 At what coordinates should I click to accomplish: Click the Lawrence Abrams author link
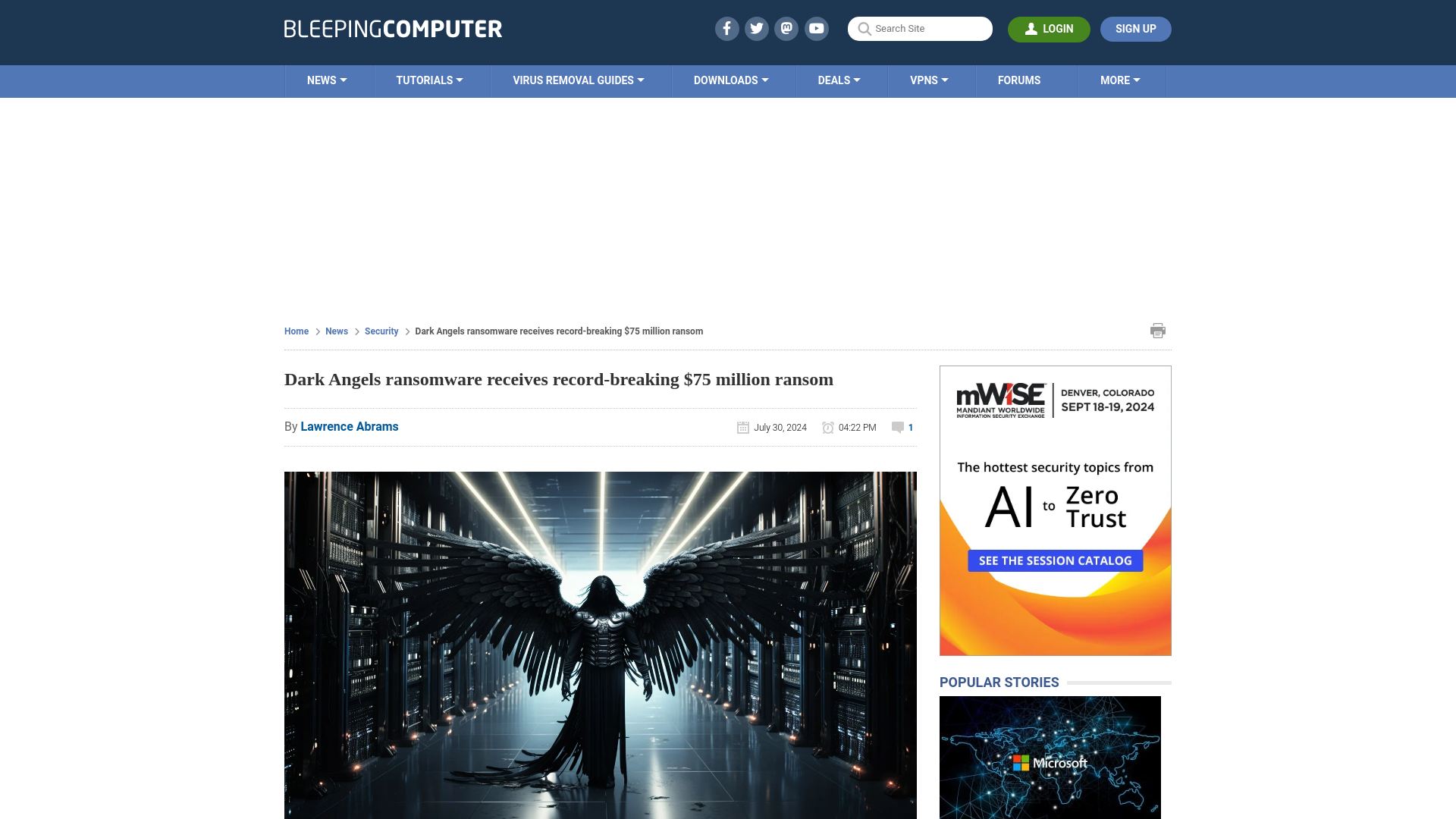[349, 426]
